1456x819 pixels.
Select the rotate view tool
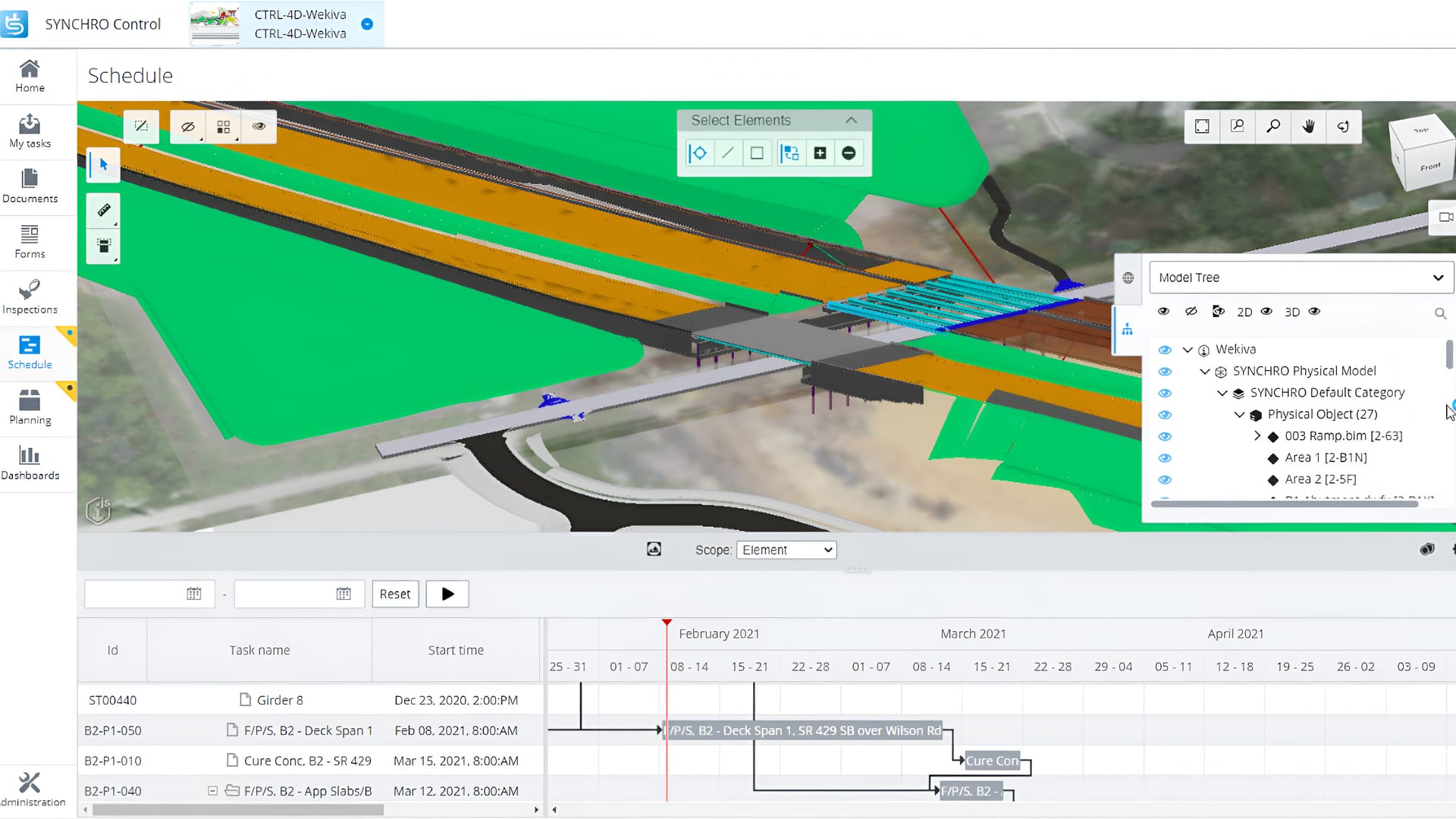tap(1343, 127)
